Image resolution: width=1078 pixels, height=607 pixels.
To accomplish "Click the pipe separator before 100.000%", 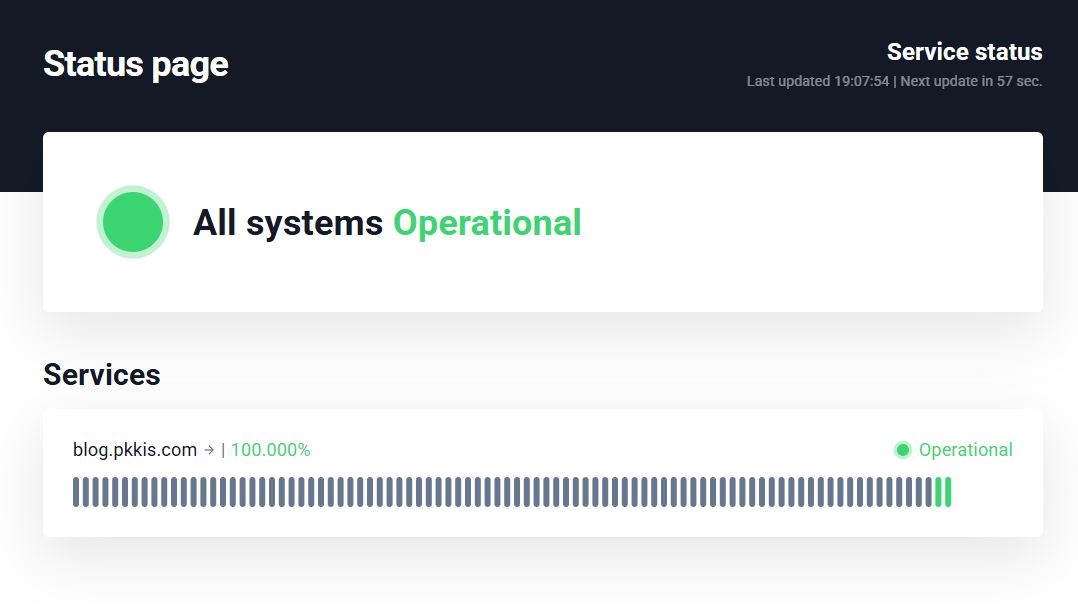I will (x=223, y=450).
